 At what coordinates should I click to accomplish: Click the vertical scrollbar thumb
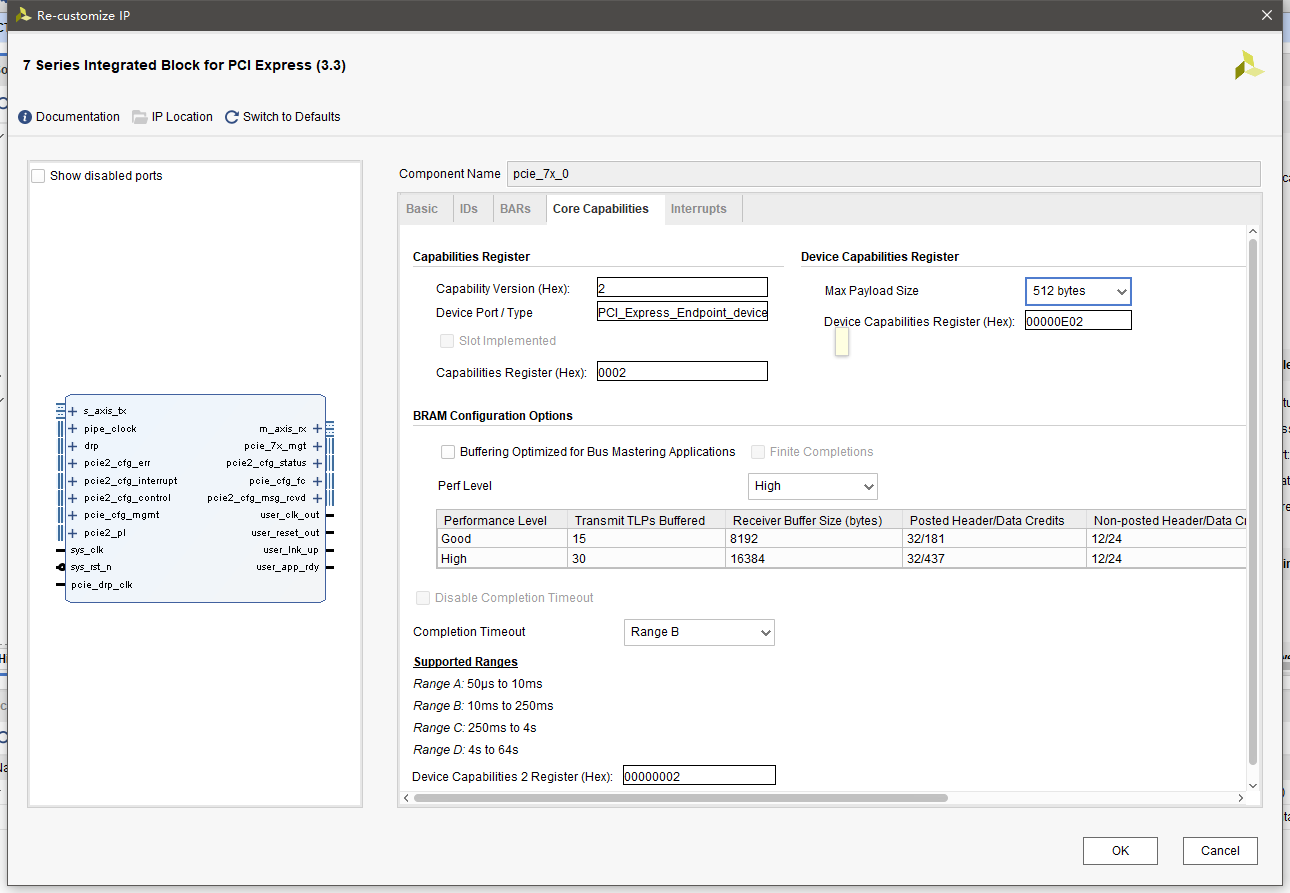(x=1253, y=502)
